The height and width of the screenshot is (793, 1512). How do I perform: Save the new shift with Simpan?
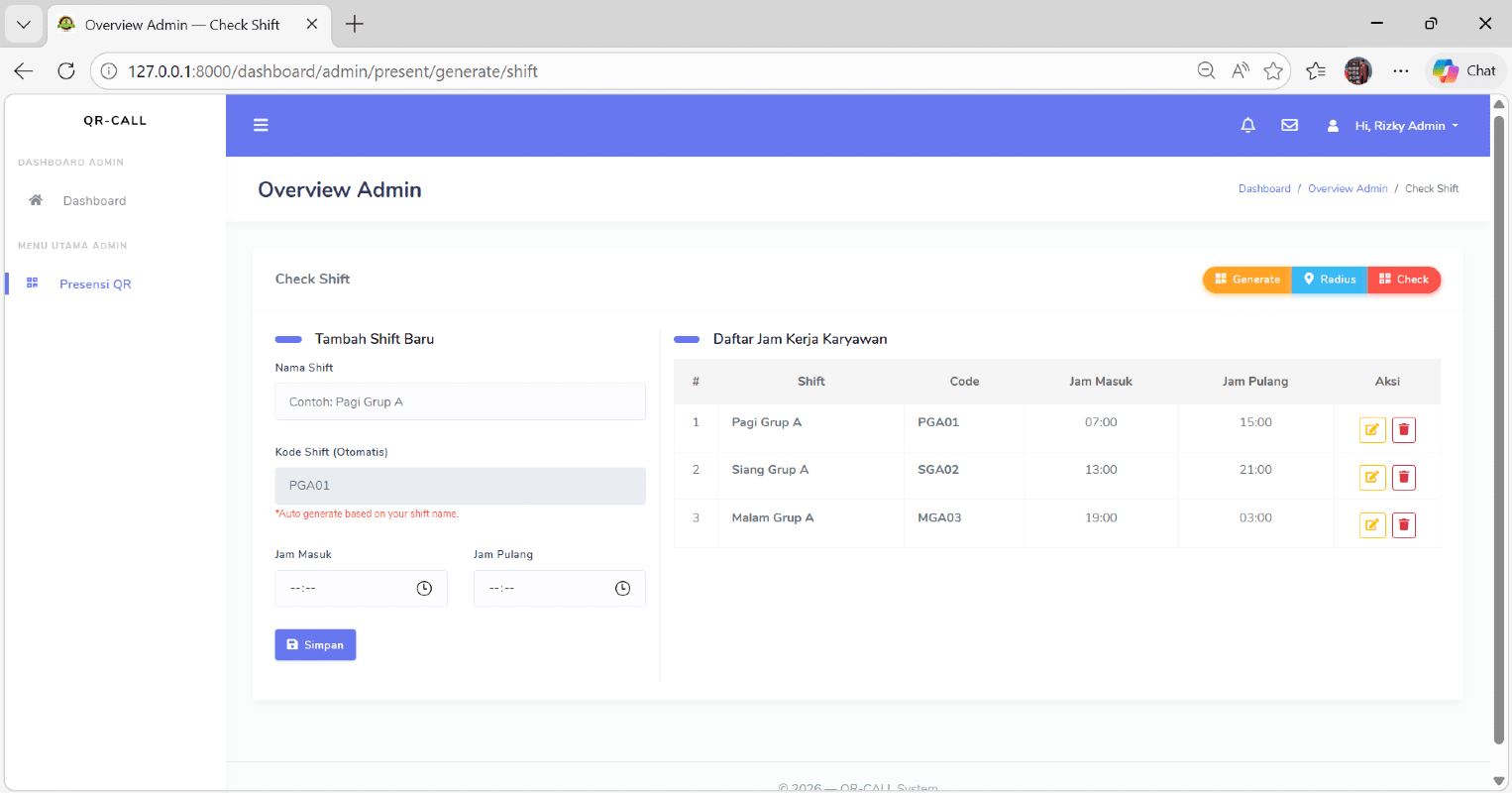[x=315, y=644]
